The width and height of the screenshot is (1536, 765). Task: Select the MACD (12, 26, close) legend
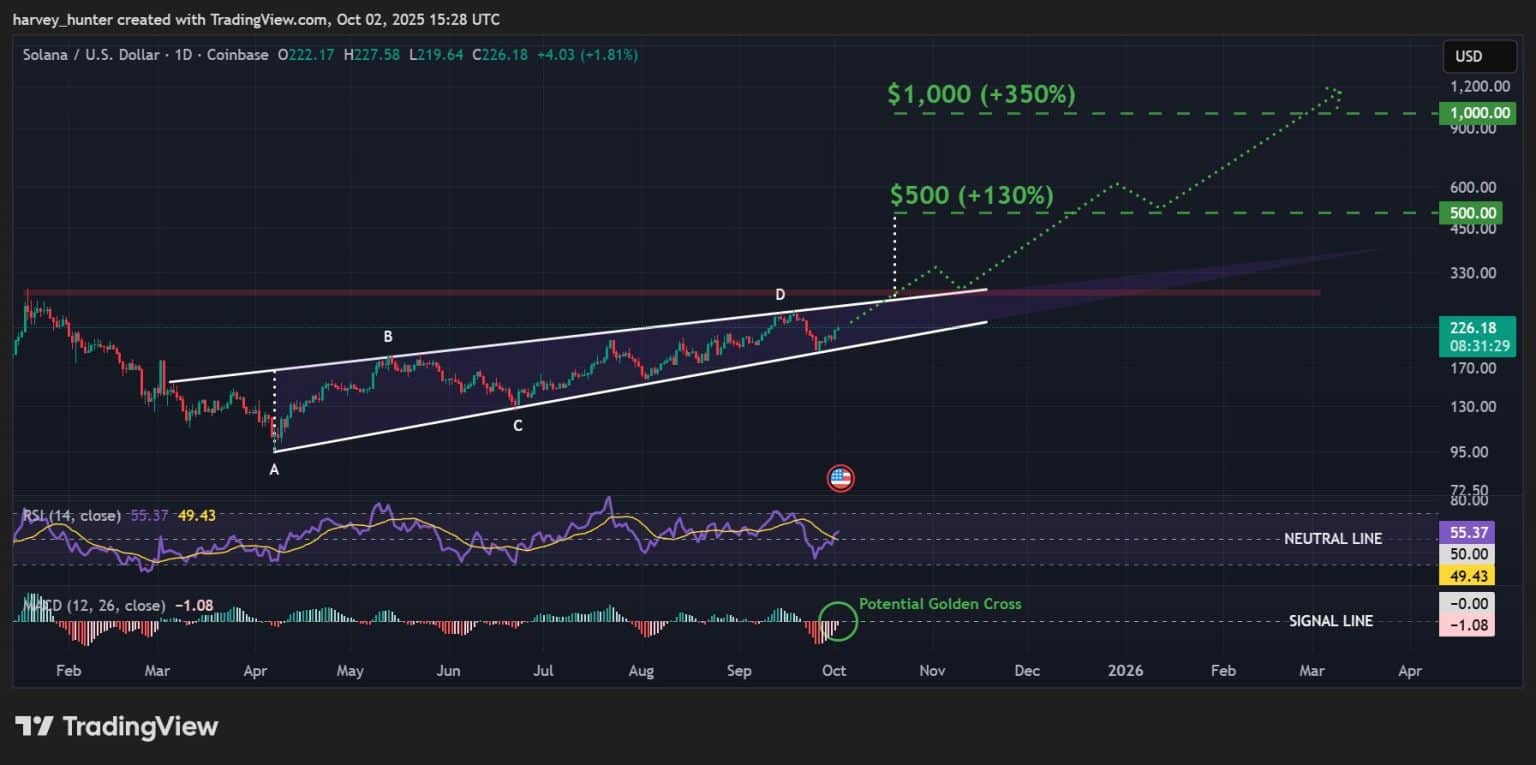click(95, 606)
